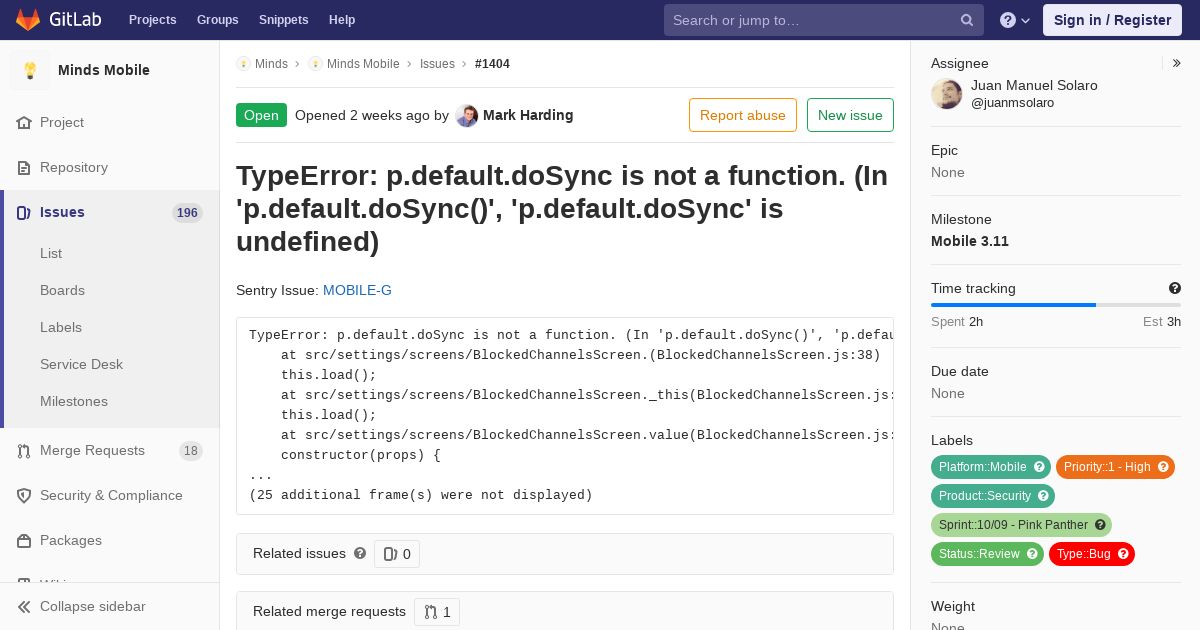Click the Related issues help icon
1200x630 pixels.
pos(360,553)
